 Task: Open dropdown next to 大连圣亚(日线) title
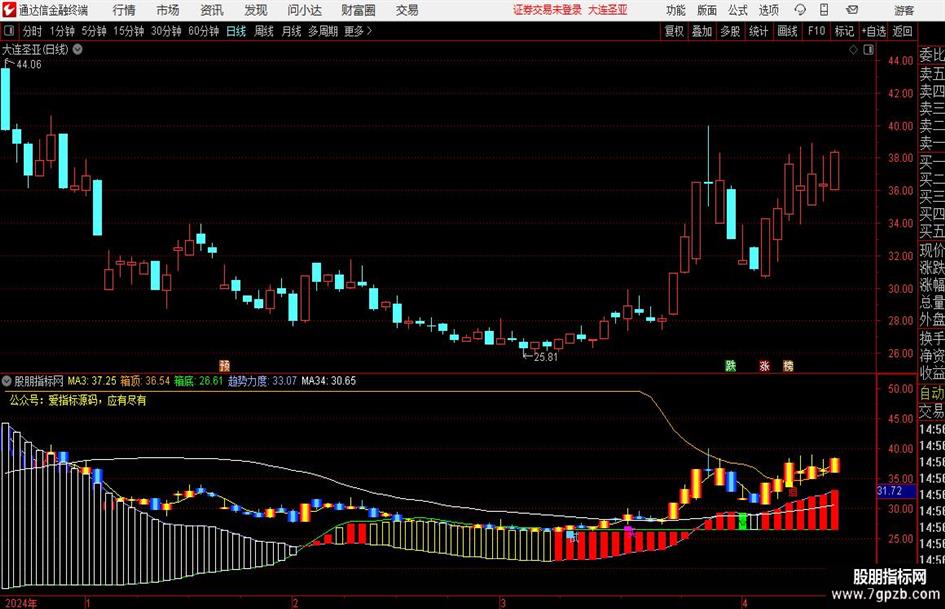(78, 49)
